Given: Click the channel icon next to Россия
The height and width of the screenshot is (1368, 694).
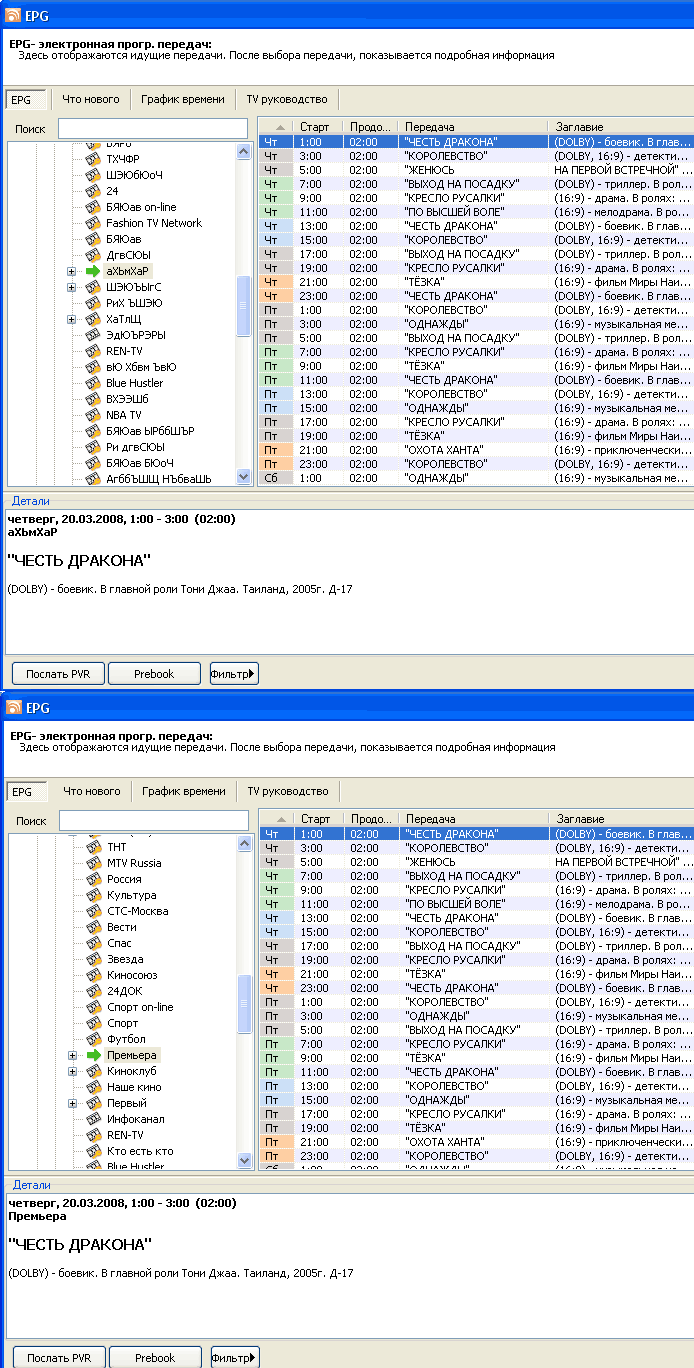Looking at the screenshot, I should point(93,879).
